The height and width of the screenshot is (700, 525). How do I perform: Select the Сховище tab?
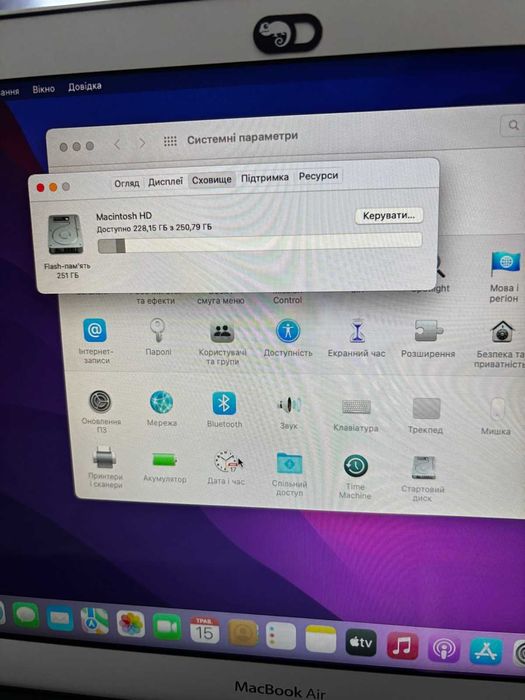pos(212,180)
